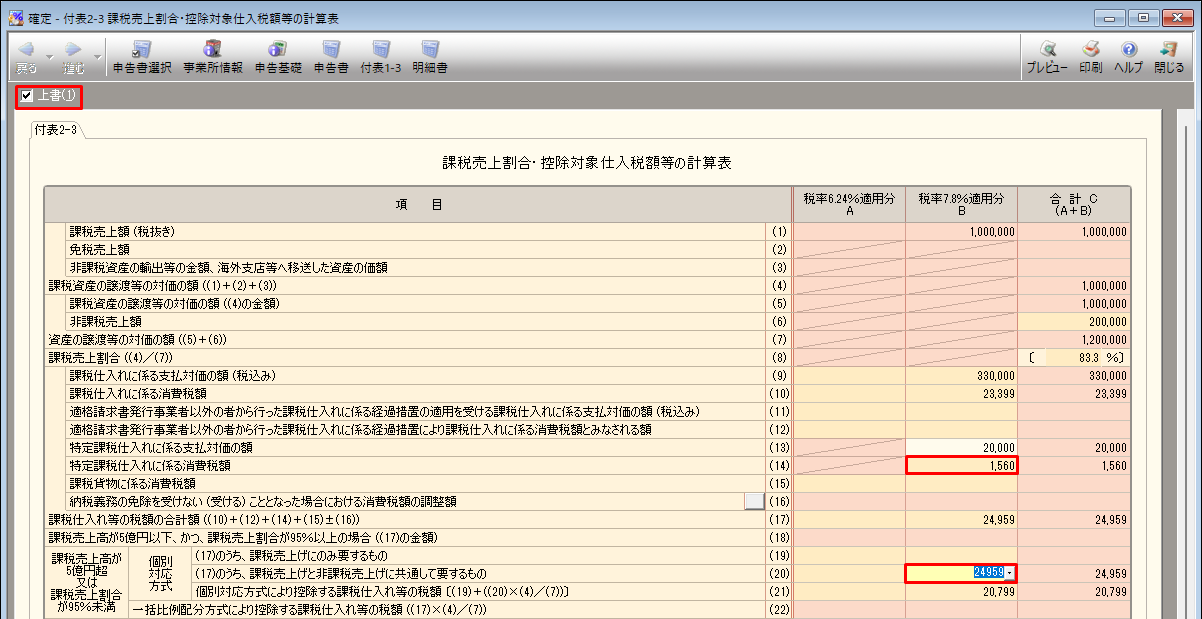This screenshot has width=1202, height=619.
Task: Expand the 戻る history dropdown arrow
Action: (48, 57)
